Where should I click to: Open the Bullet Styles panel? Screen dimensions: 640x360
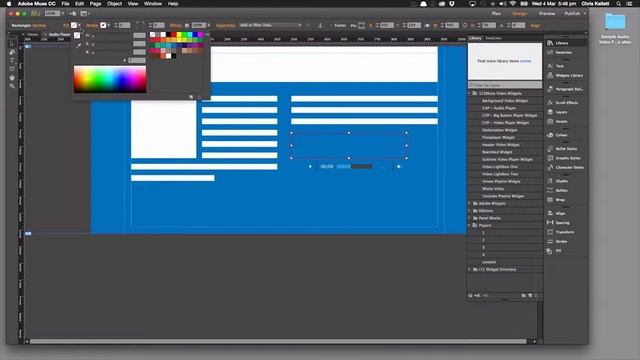(562, 149)
